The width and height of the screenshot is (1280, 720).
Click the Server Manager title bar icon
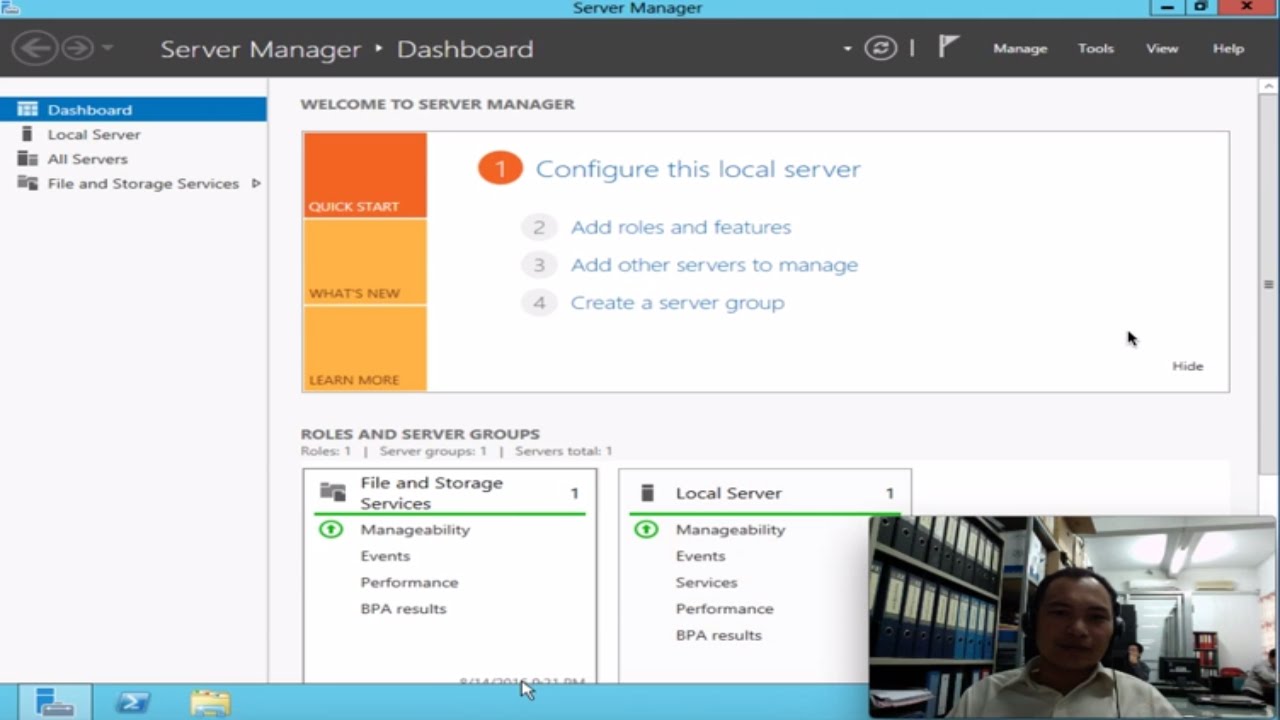coord(10,8)
